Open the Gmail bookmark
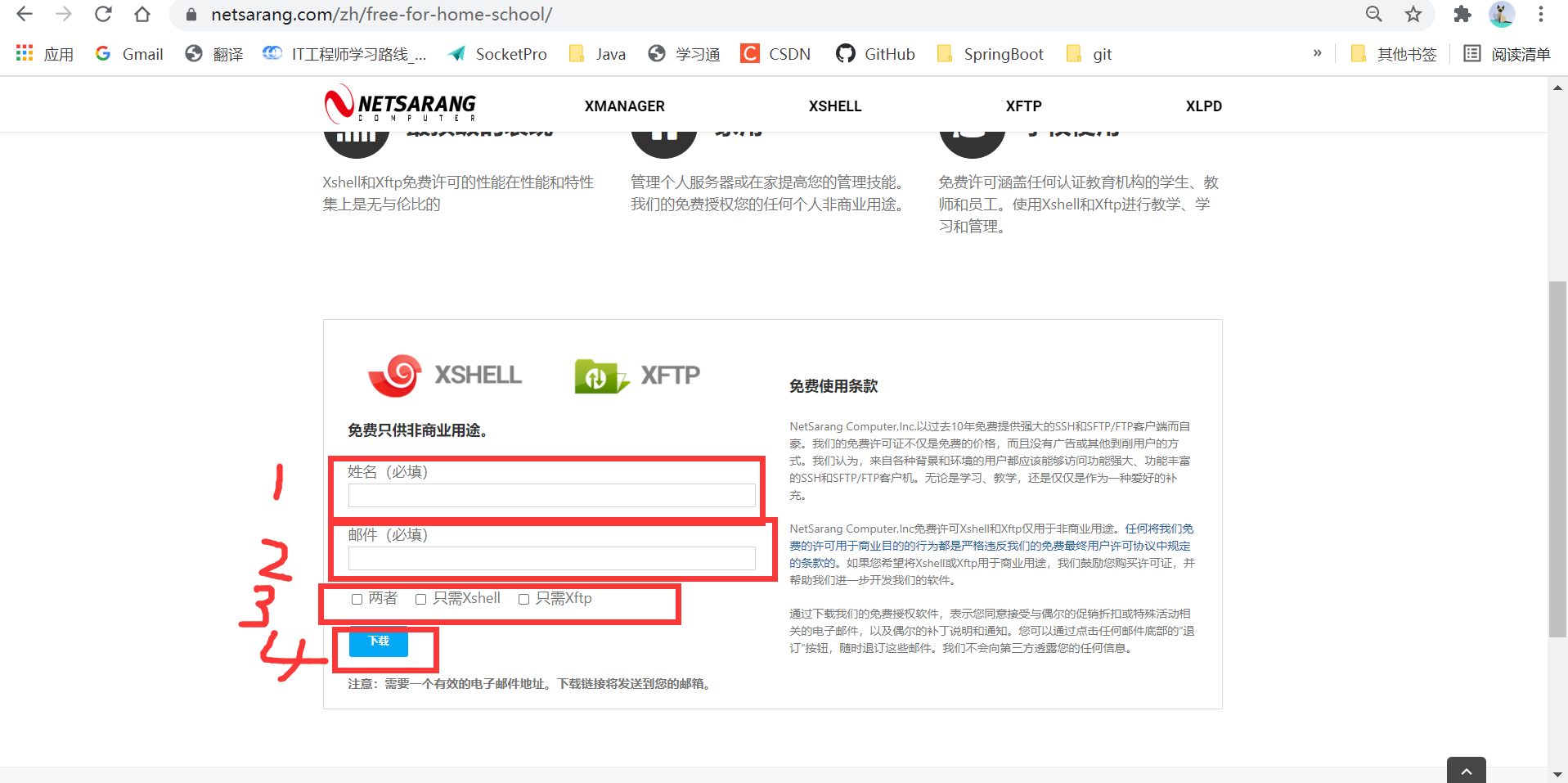Image resolution: width=1568 pixels, height=783 pixels. click(x=129, y=54)
